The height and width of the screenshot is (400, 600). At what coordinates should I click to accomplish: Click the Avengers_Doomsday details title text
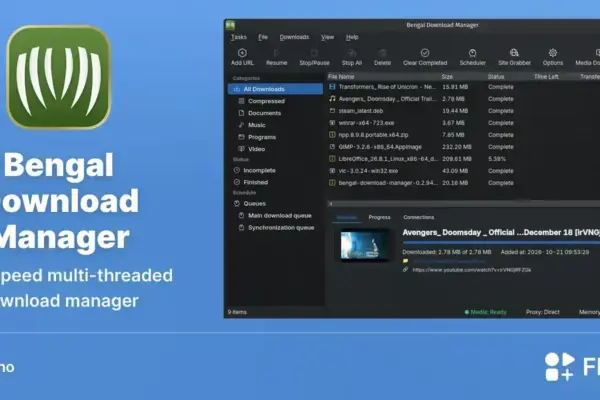tap(501, 232)
